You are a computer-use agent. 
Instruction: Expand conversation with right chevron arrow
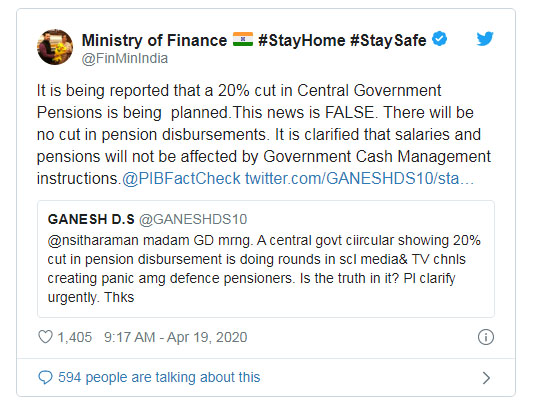pos(486,378)
